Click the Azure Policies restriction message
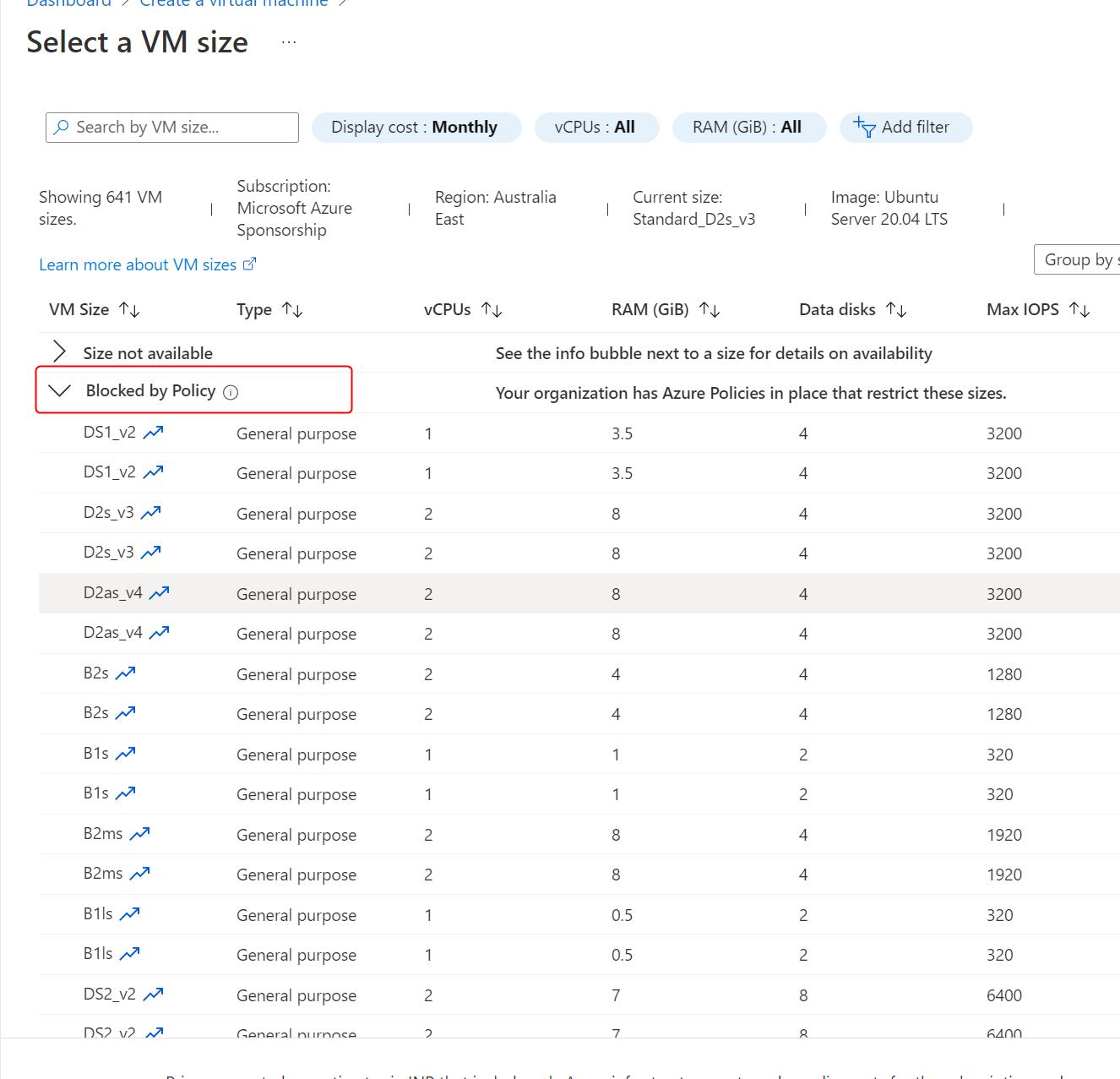Screen dimensions: 1120x1079 tap(751, 393)
